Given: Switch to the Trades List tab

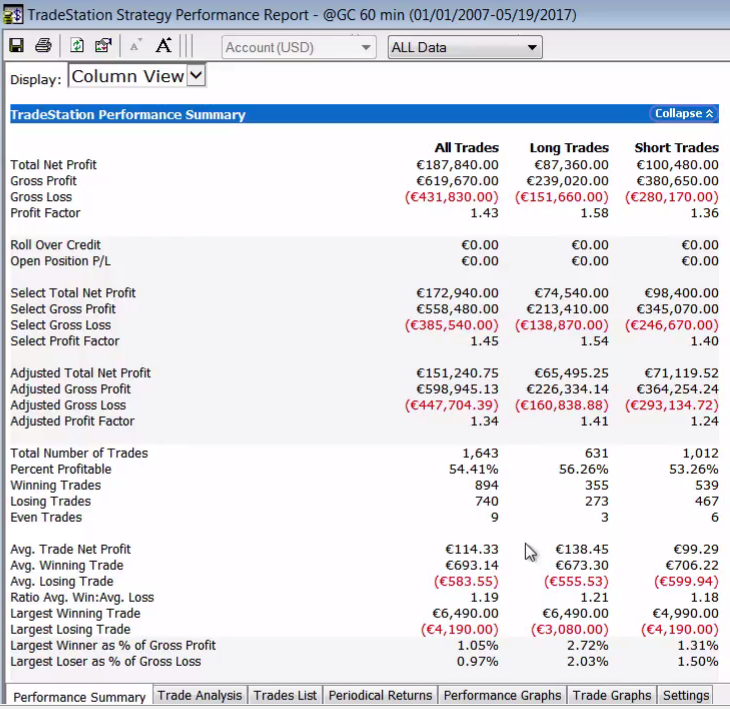Looking at the screenshot, I should coord(285,695).
